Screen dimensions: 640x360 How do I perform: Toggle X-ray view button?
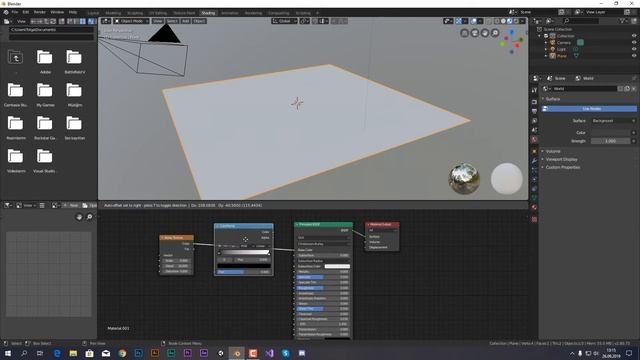(x=489, y=21)
